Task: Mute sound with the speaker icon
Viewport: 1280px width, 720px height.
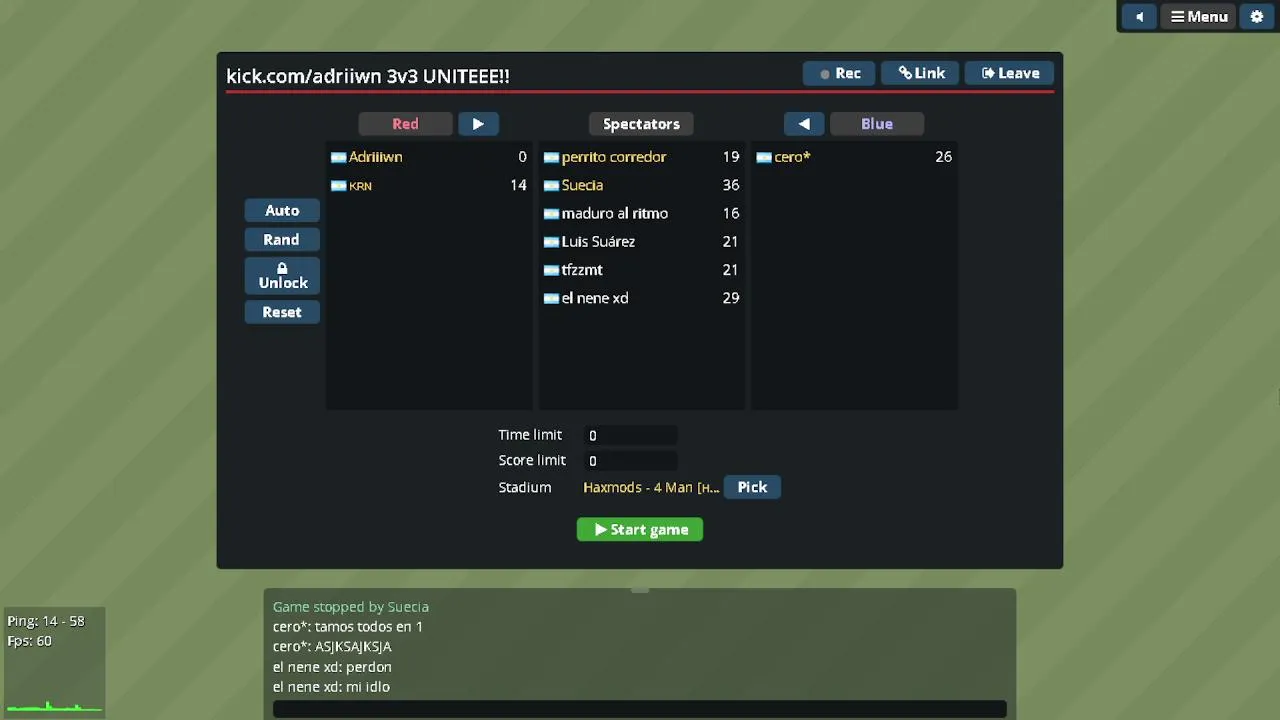Action: pos(1139,16)
